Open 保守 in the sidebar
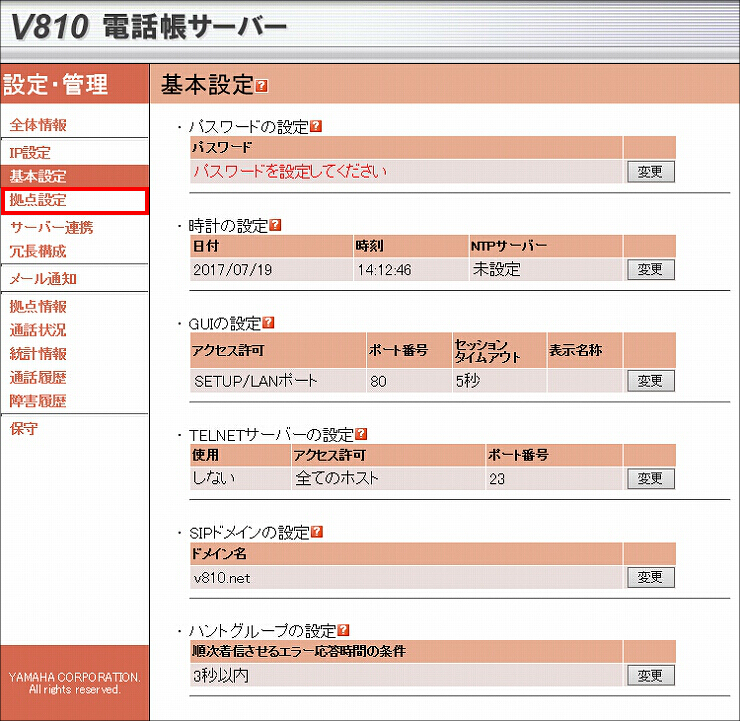This screenshot has width=740, height=721. coord(24,428)
